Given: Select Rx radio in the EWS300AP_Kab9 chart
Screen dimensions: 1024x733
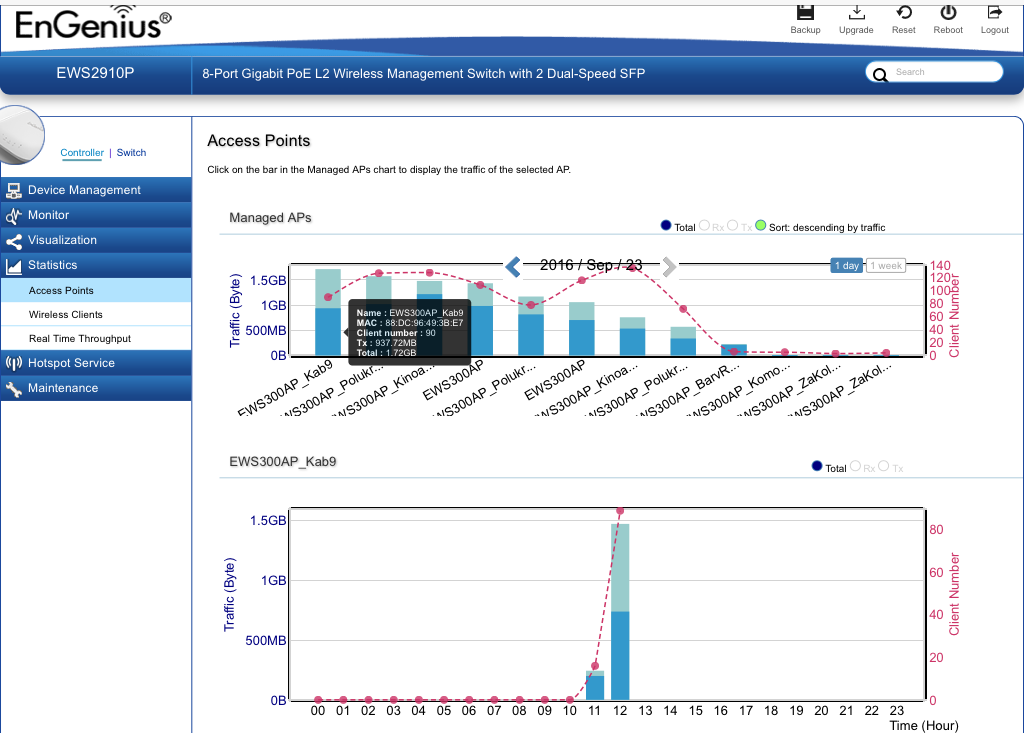Looking at the screenshot, I should (855, 466).
